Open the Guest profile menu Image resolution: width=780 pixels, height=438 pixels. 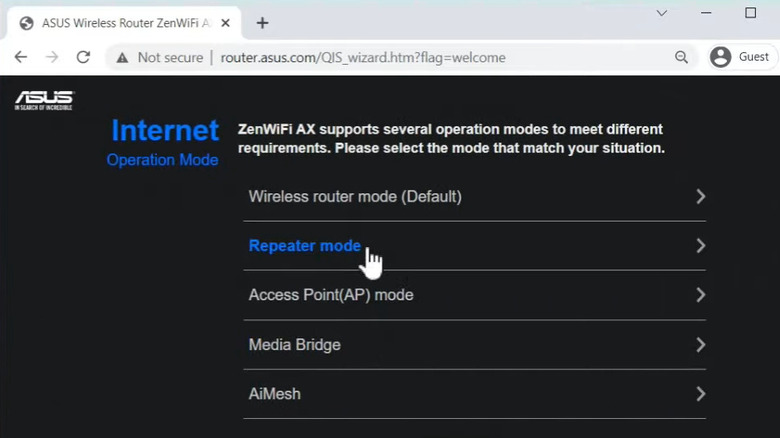pos(739,57)
